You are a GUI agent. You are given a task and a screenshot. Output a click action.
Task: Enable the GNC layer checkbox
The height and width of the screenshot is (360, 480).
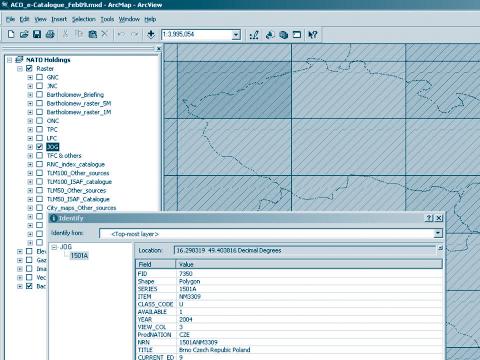(40, 77)
